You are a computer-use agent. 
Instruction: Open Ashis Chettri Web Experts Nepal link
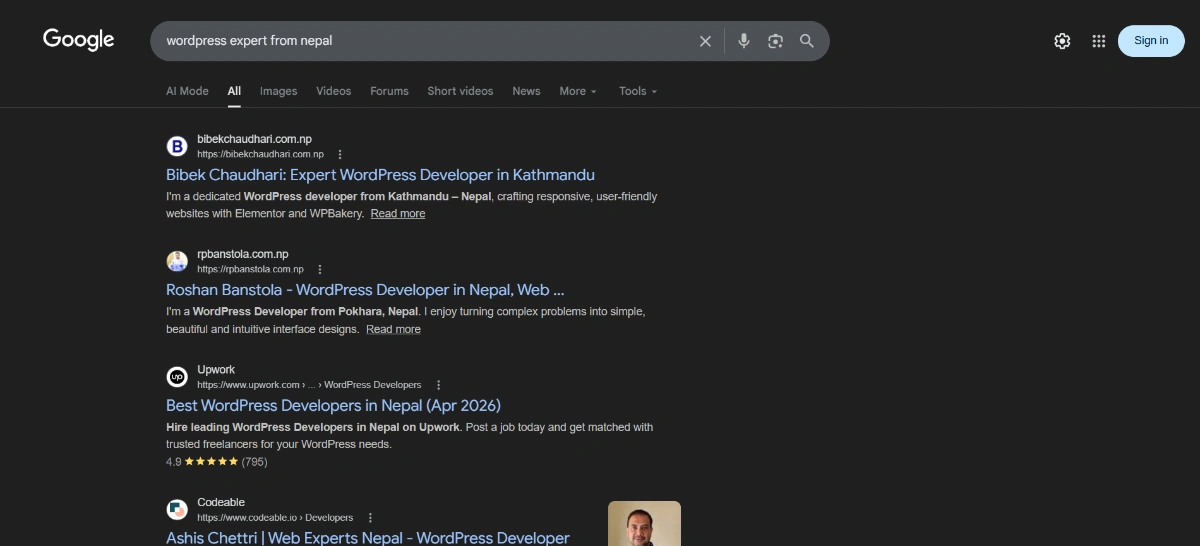[368, 538]
